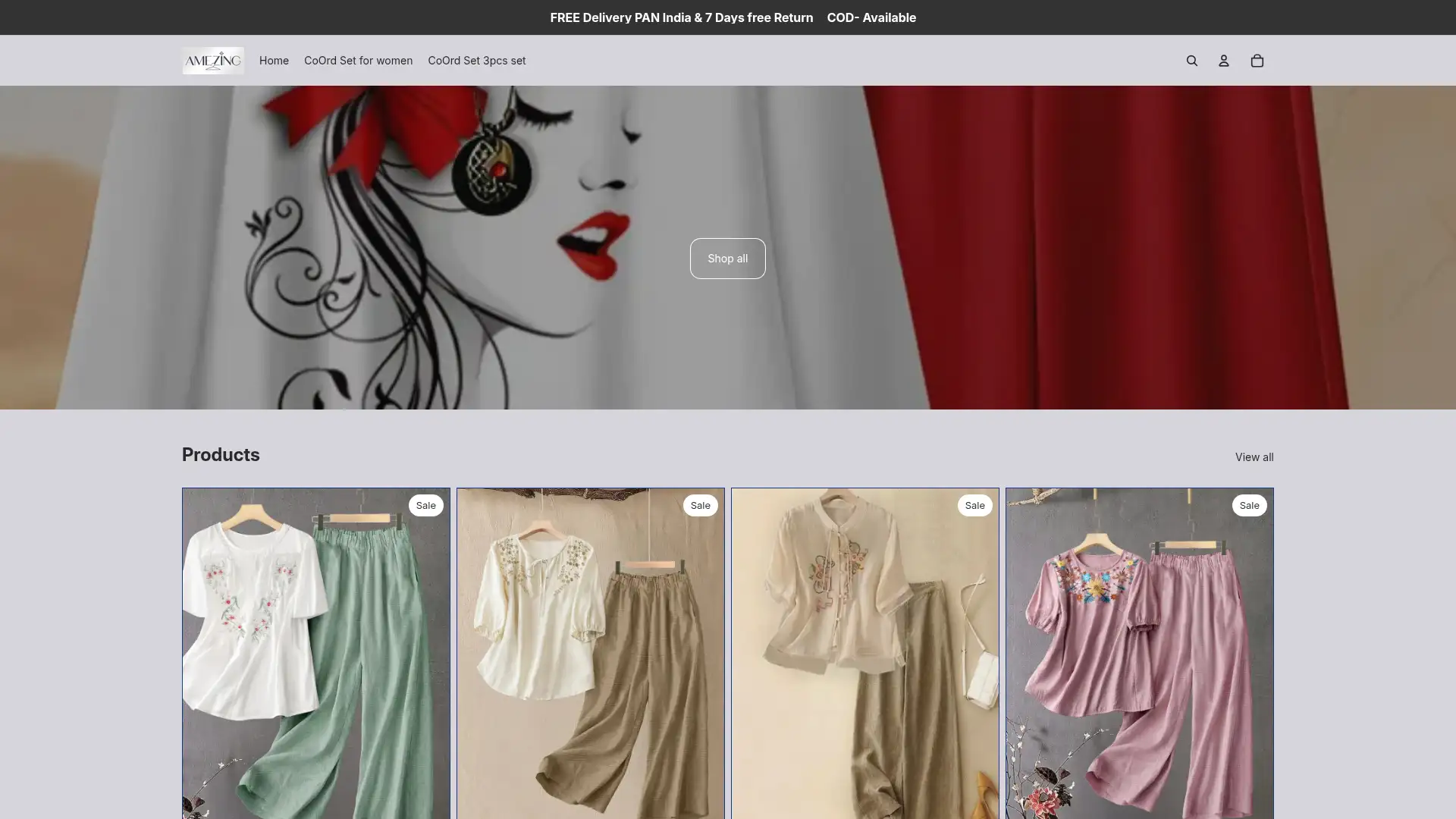The image size is (1456, 819).
Task: Click the Shop all button
Action: point(727,258)
